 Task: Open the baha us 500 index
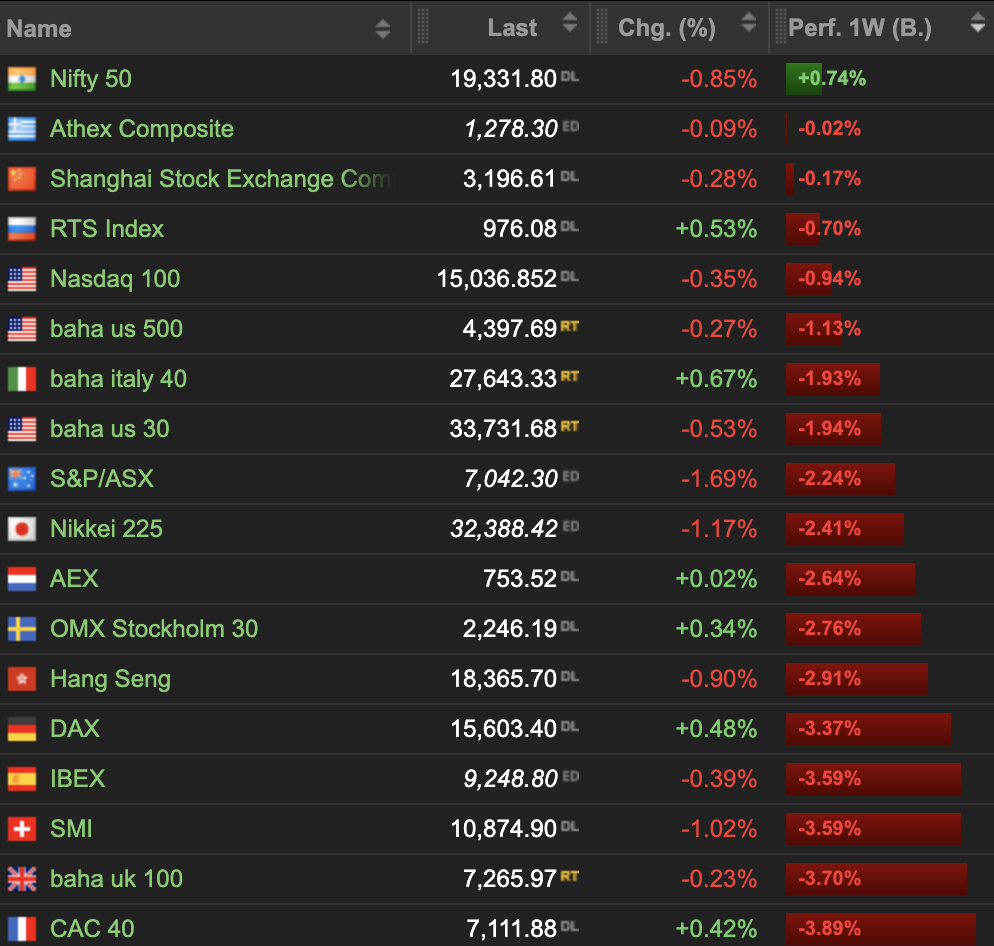point(117,329)
